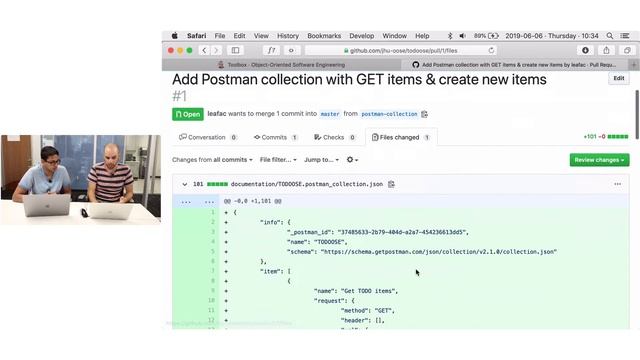Click the "method": "GET" code line
Viewport: 640px width, 360px height.
tap(367, 310)
